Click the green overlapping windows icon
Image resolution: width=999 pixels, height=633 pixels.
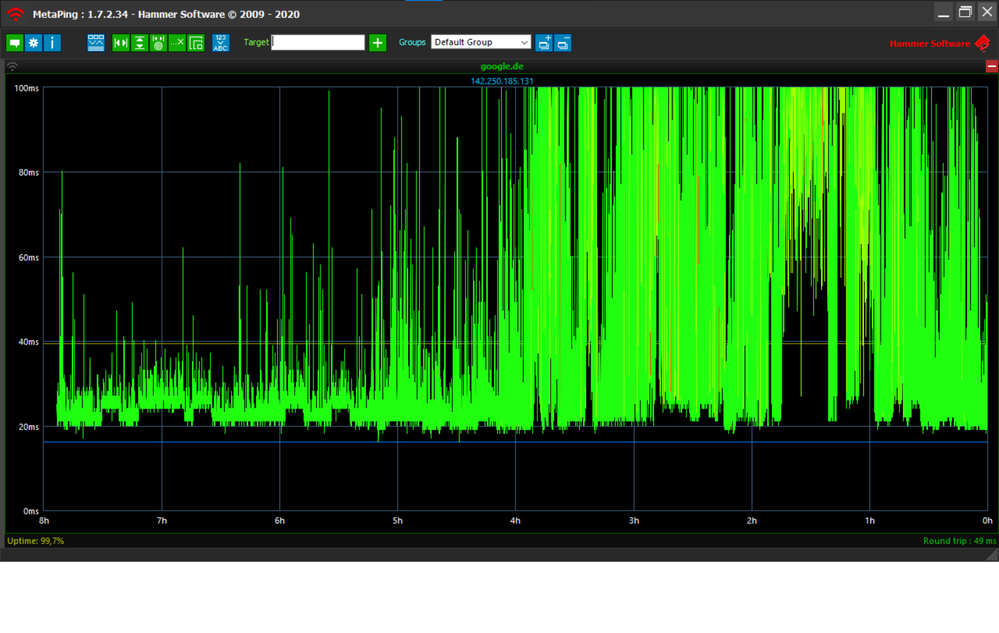point(196,43)
